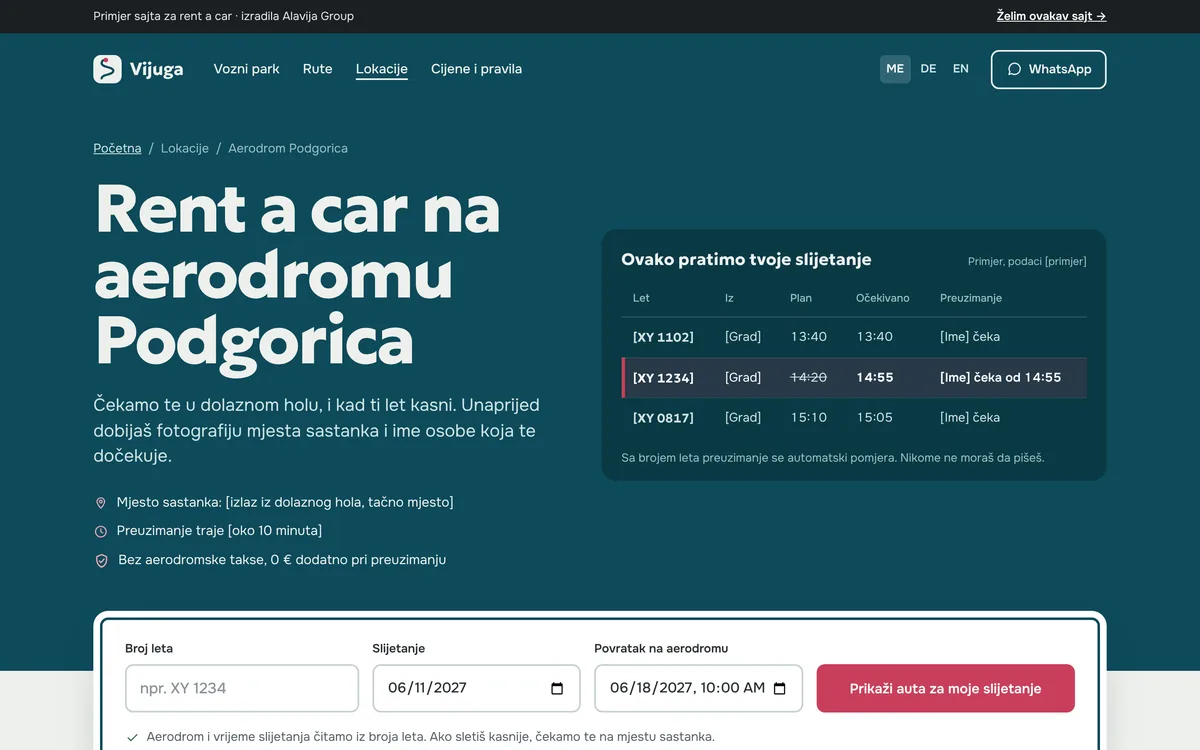Click the Povratak na aerodromu datetime field
1200x750 pixels.
click(698, 688)
